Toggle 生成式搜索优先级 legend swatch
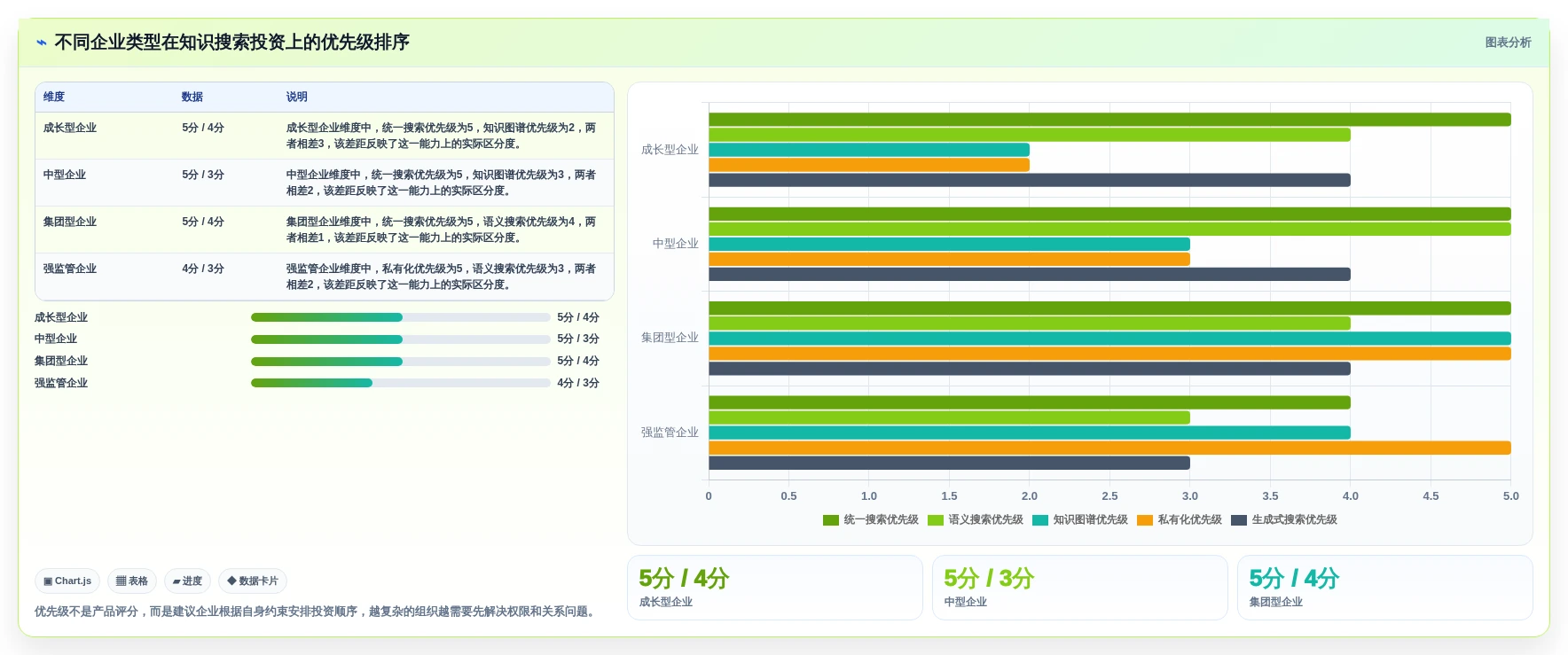Screen dimensions: 1568x655 pyautogui.click(x=1239, y=520)
